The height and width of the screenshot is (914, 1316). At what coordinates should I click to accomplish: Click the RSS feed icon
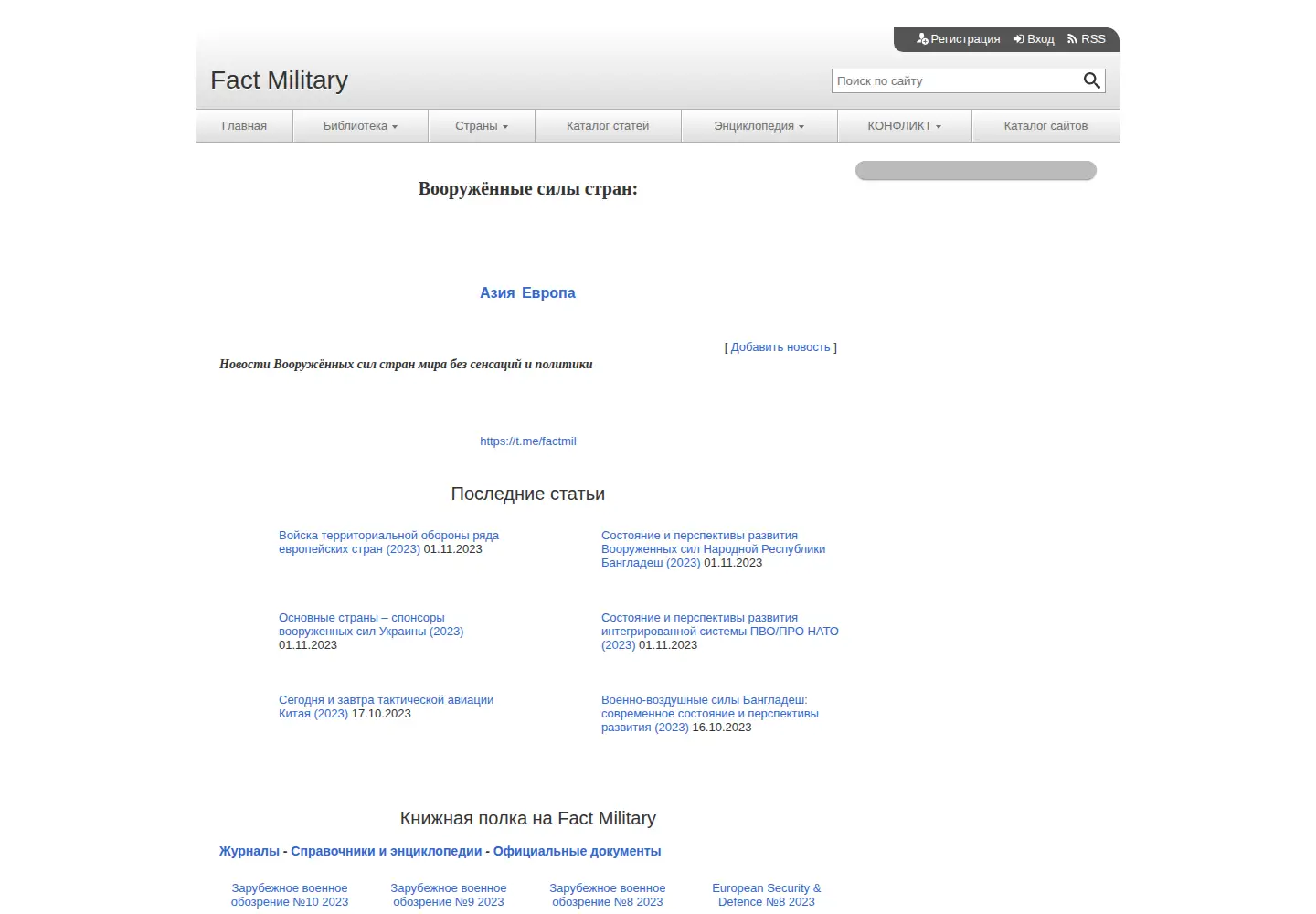tap(1072, 39)
